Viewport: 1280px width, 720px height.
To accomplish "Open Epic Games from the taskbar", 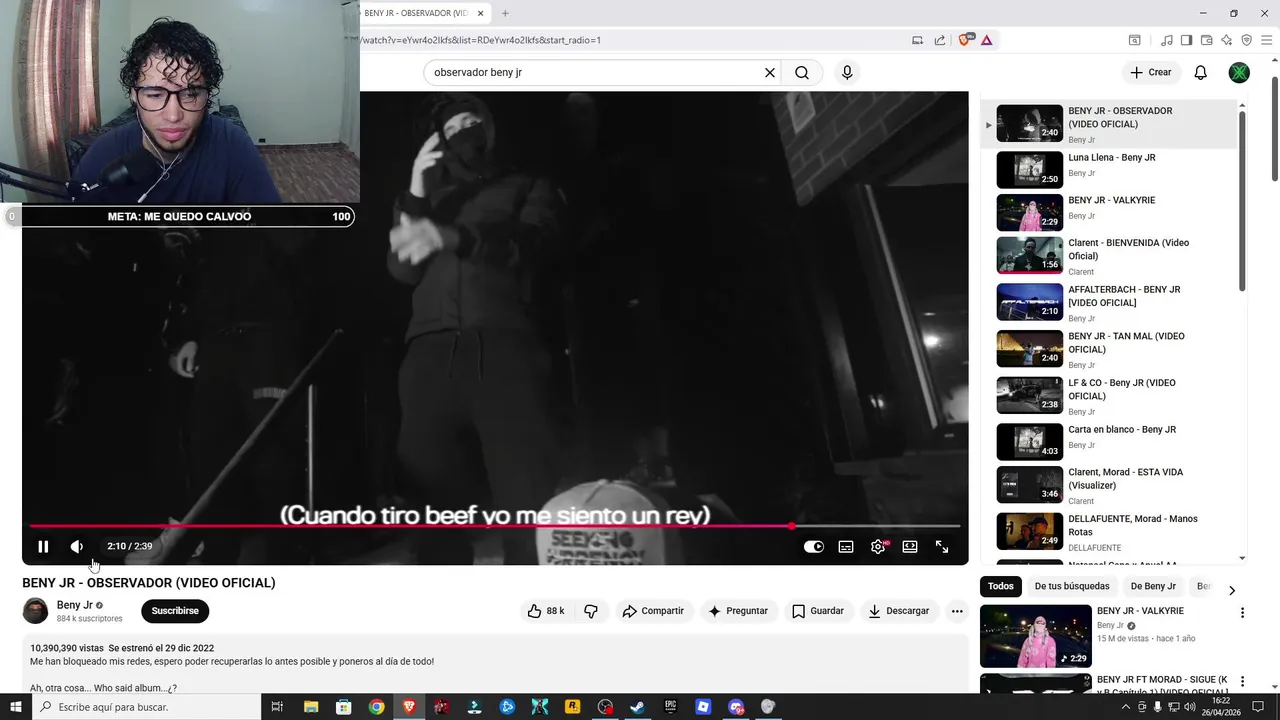I will [x=670, y=707].
